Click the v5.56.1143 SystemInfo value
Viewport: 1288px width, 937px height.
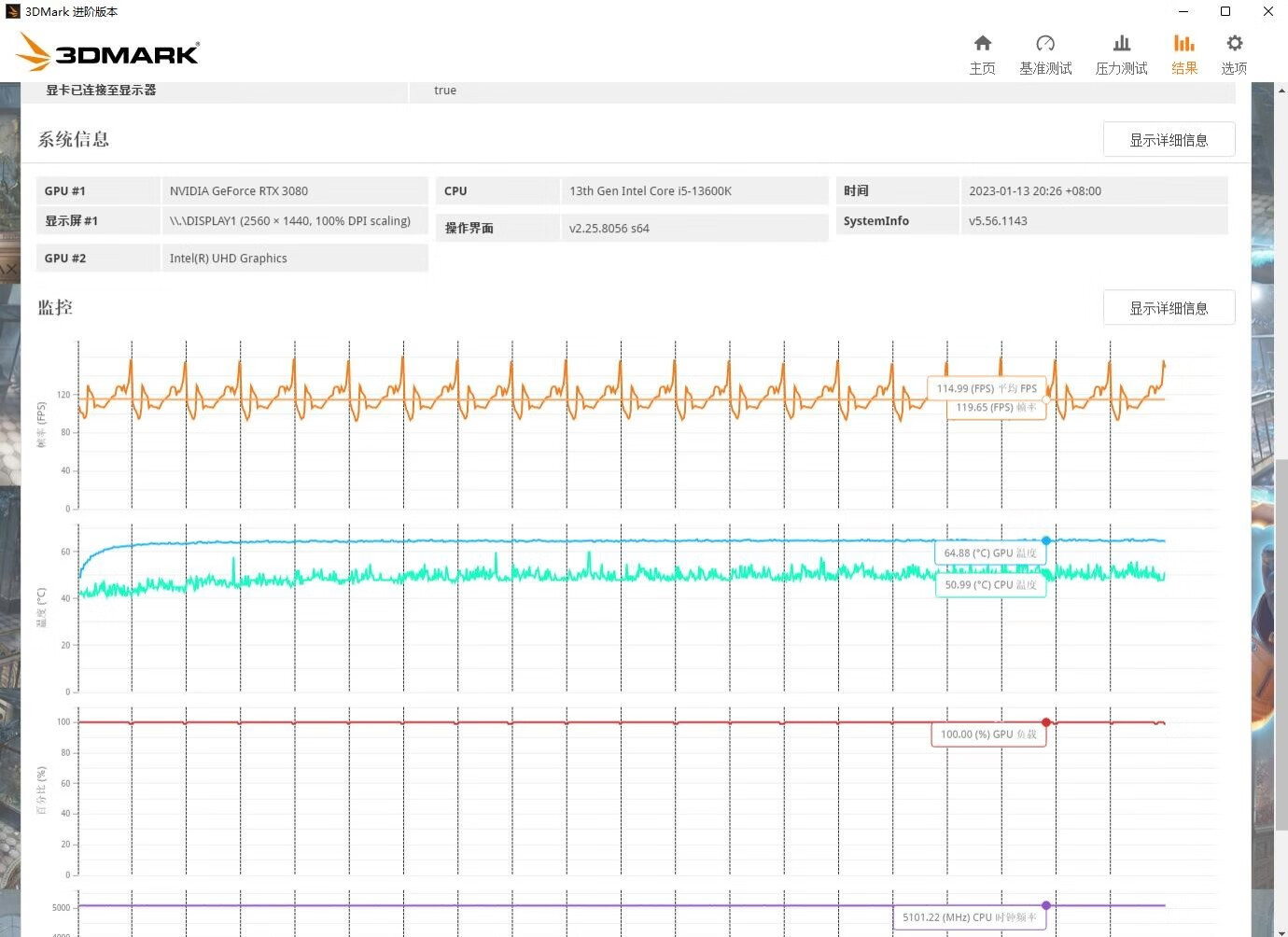click(1094, 221)
